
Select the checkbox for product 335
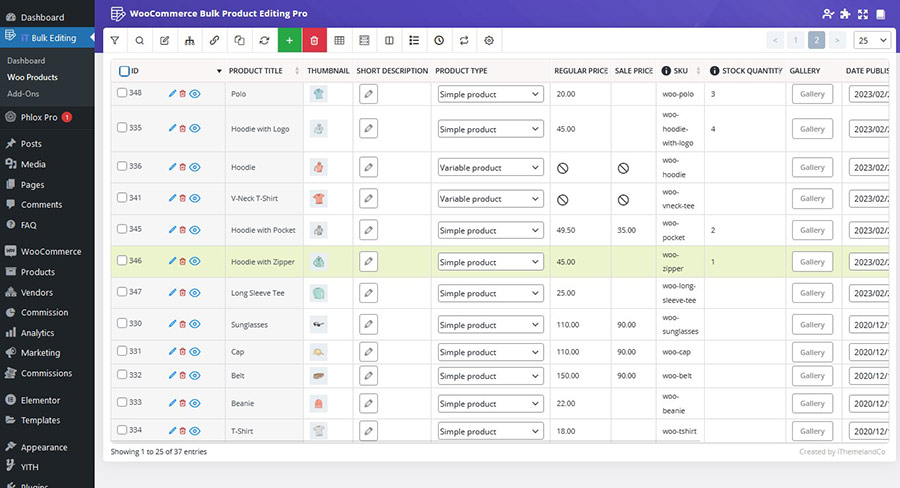122,127
